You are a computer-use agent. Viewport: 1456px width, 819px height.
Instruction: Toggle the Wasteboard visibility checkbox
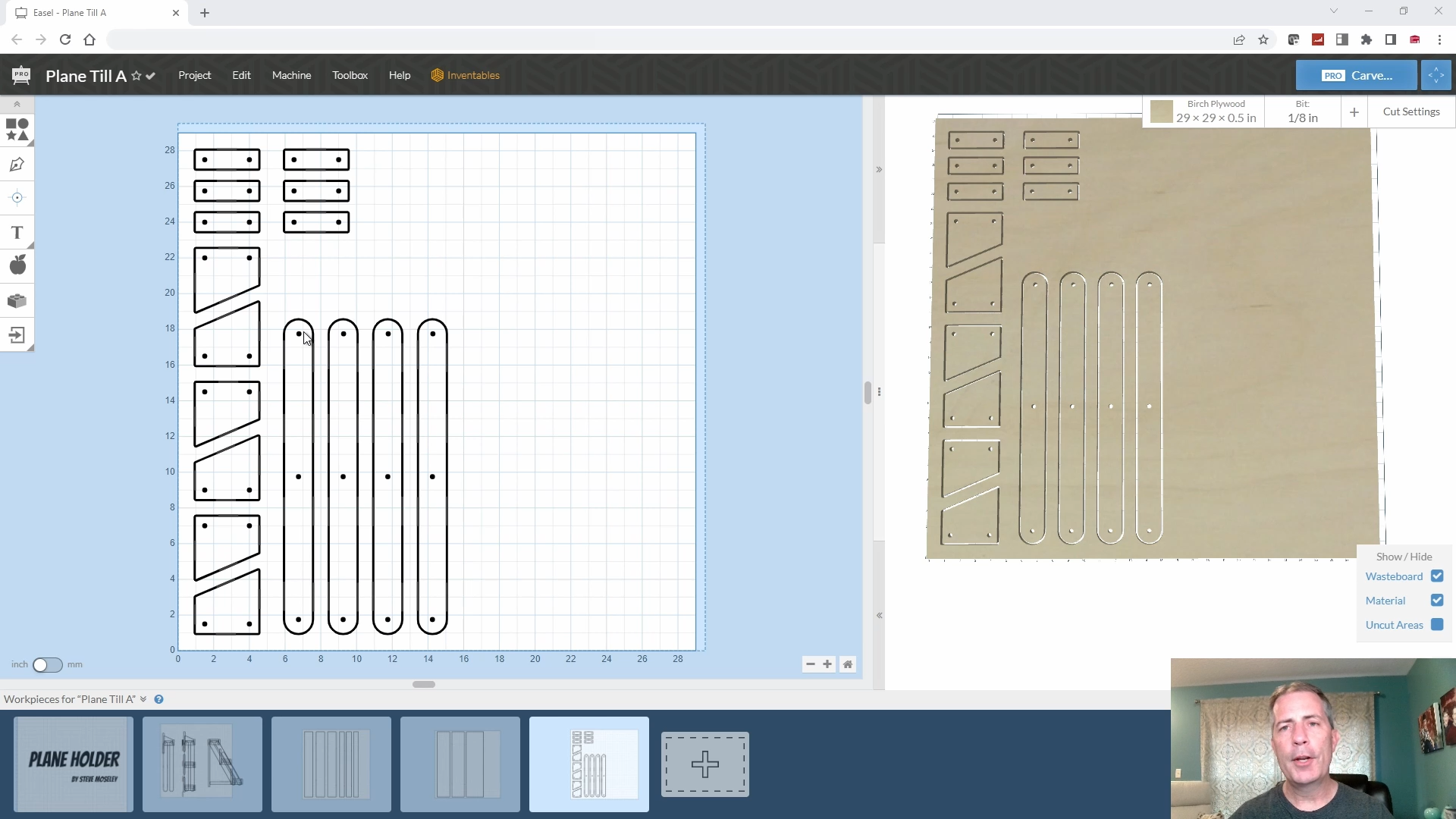1437,576
